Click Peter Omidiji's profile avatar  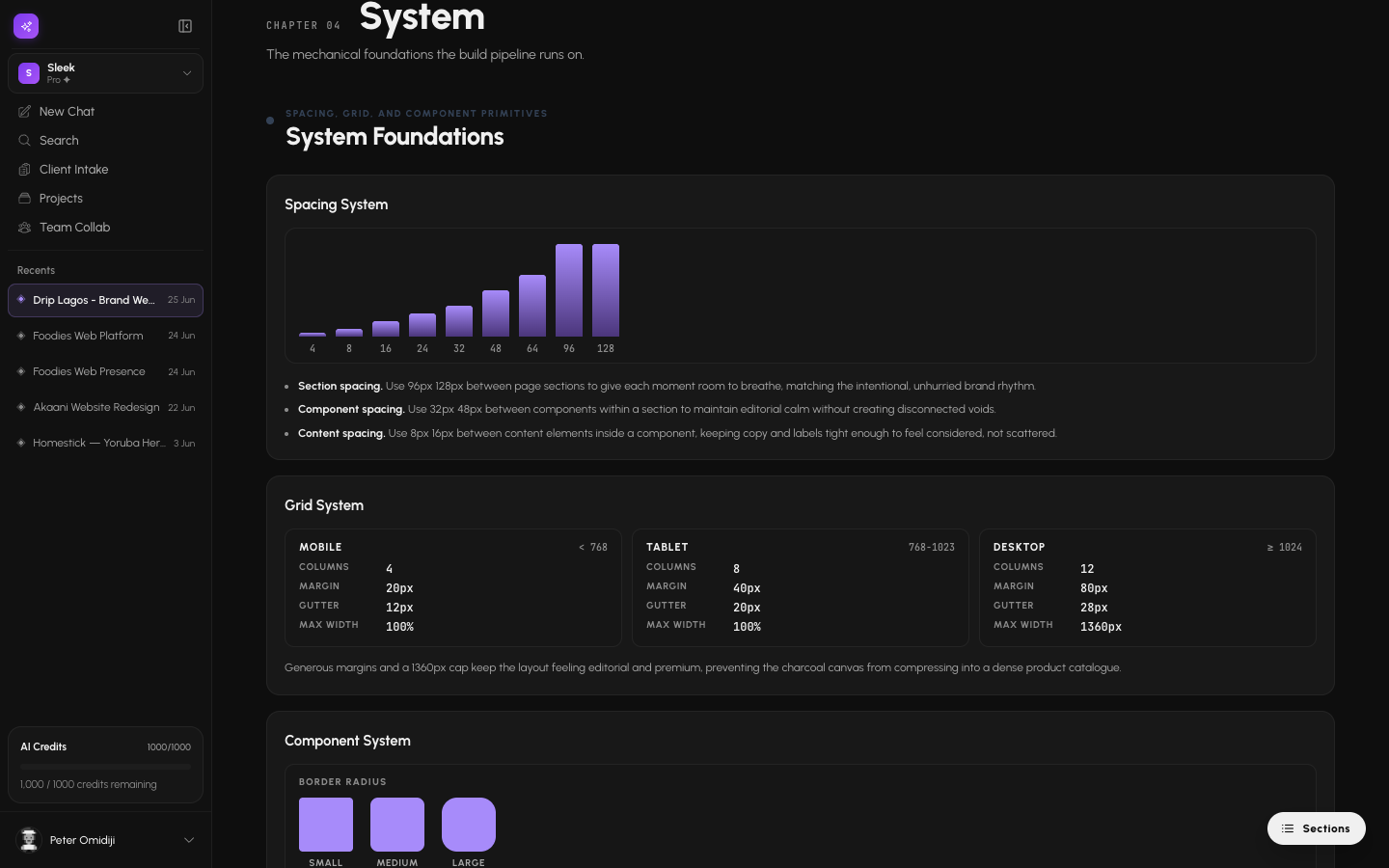29,840
